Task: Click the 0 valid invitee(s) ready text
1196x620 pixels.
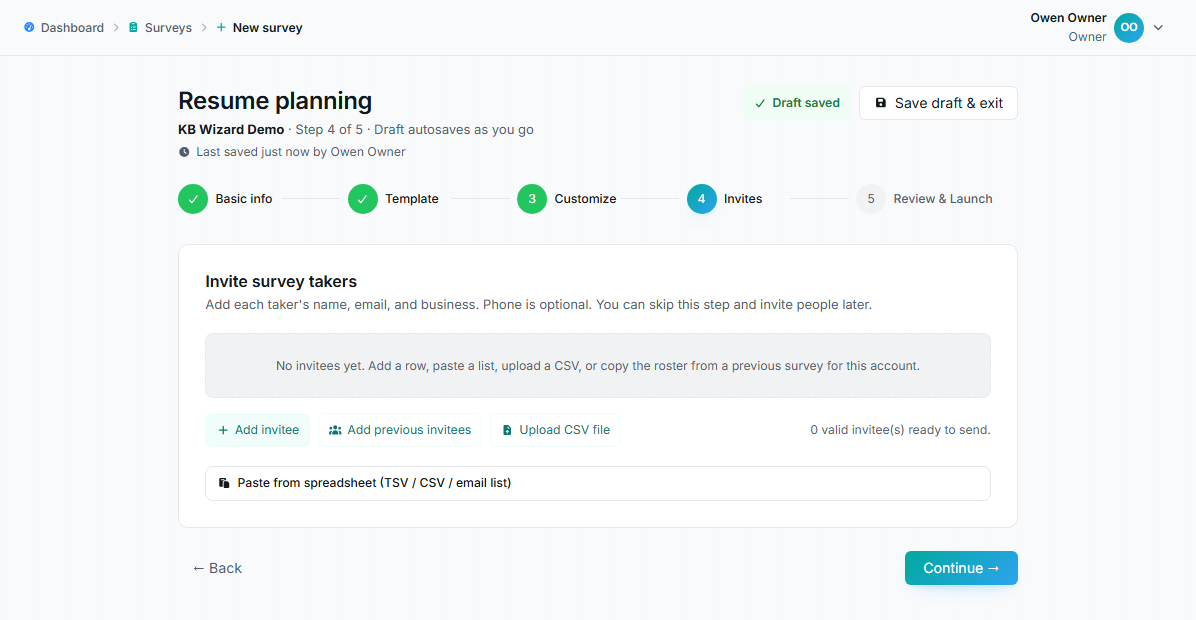Action: pyautogui.click(x=900, y=430)
